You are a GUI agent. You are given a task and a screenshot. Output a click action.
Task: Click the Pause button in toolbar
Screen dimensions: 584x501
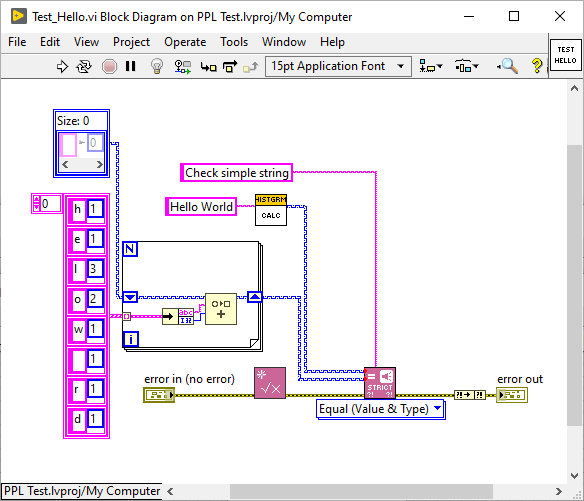130,66
